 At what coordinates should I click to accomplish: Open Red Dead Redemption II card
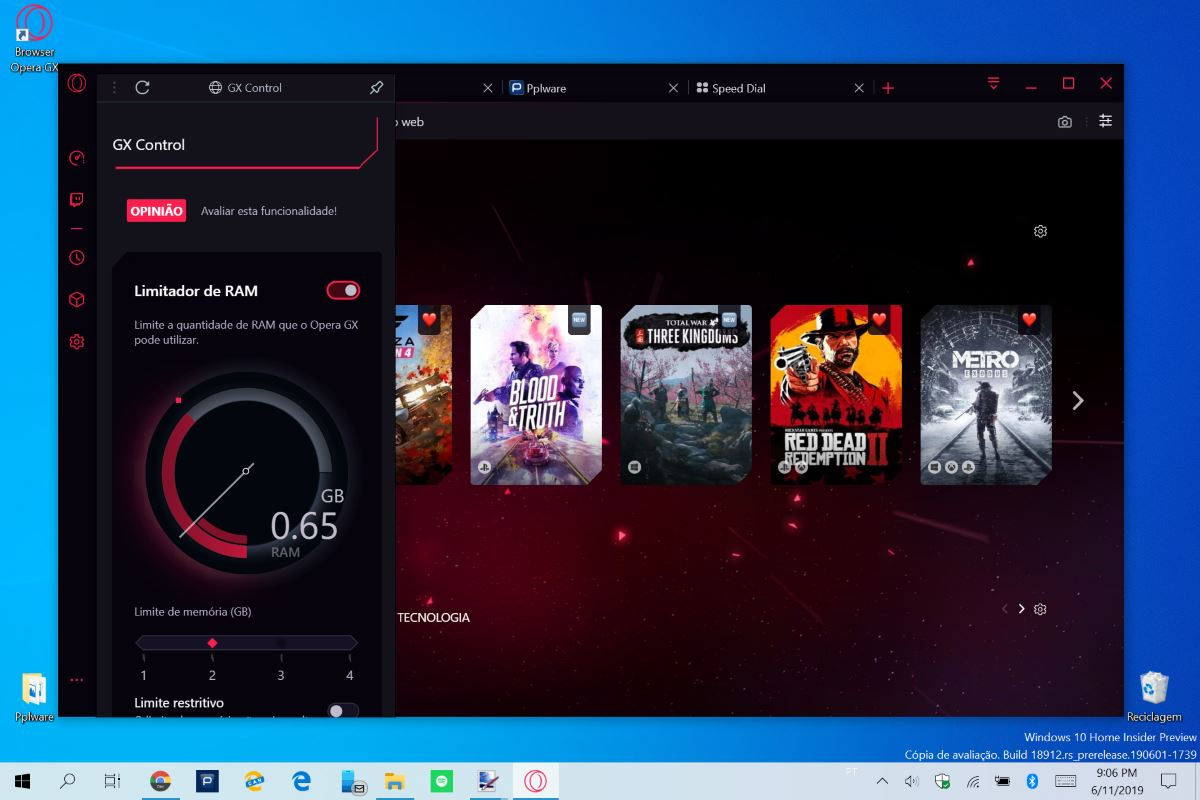coord(836,395)
